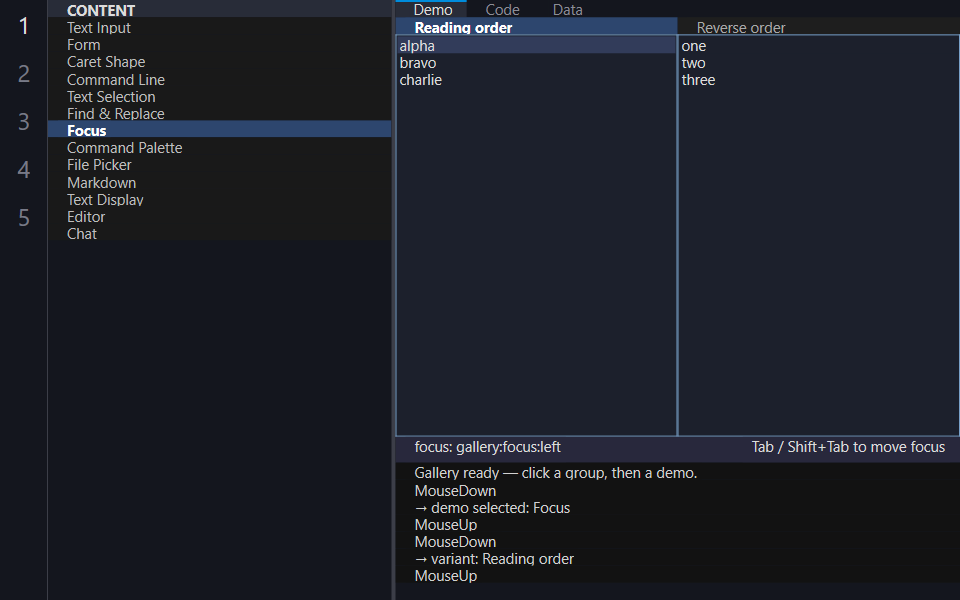Select the Reading order variant
The width and height of the screenshot is (960, 600).
536,28
